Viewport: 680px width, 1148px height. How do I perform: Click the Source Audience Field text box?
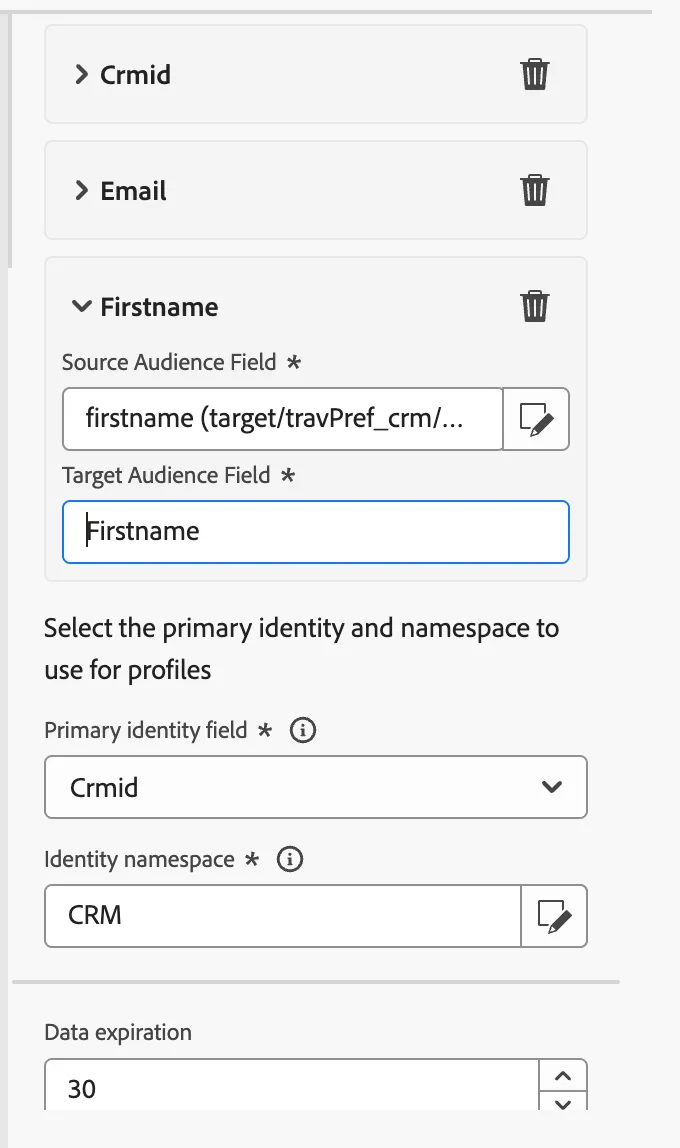pyautogui.click(x=283, y=419)
